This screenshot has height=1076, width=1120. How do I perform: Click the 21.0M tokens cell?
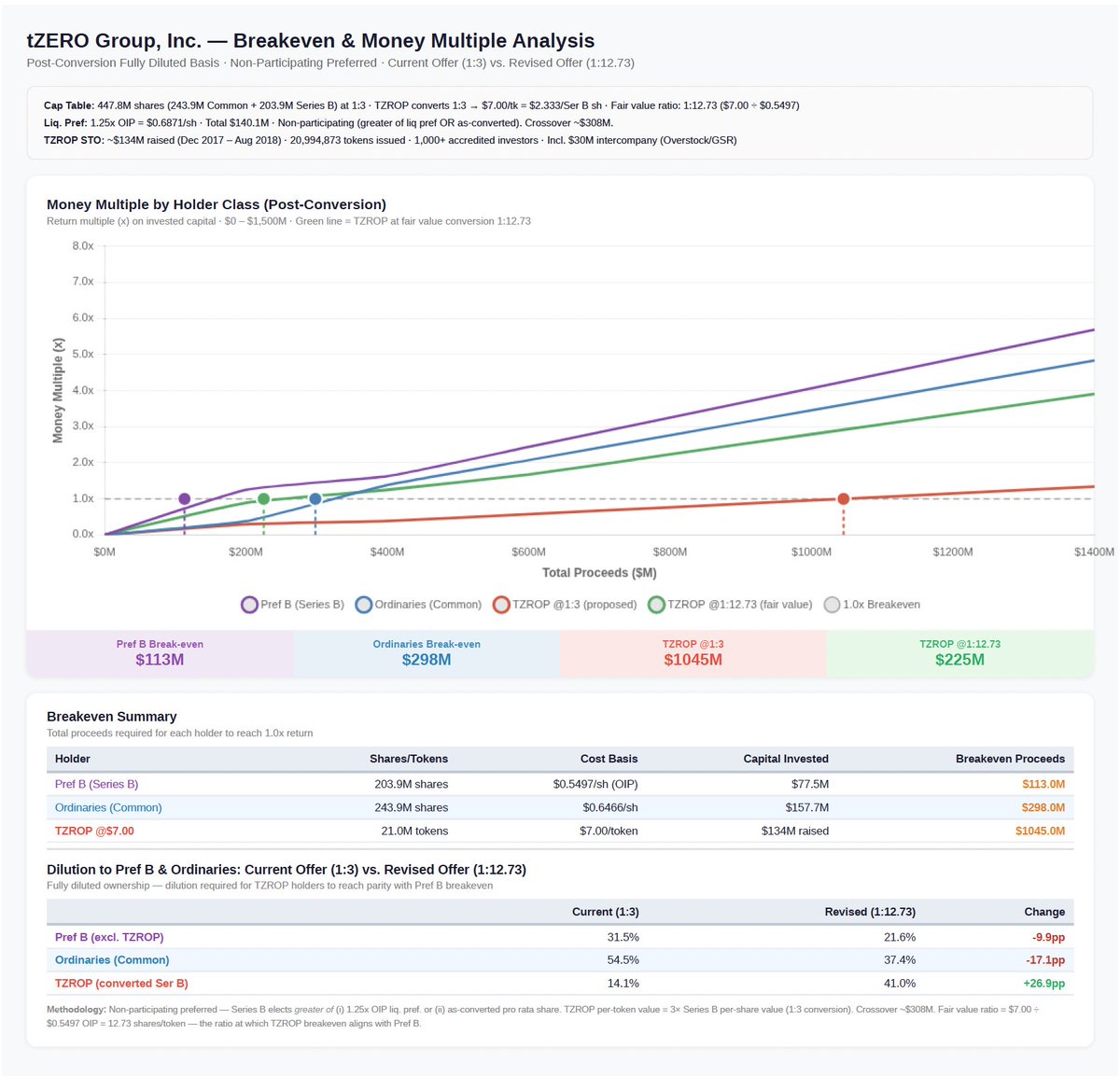(414, 831)
